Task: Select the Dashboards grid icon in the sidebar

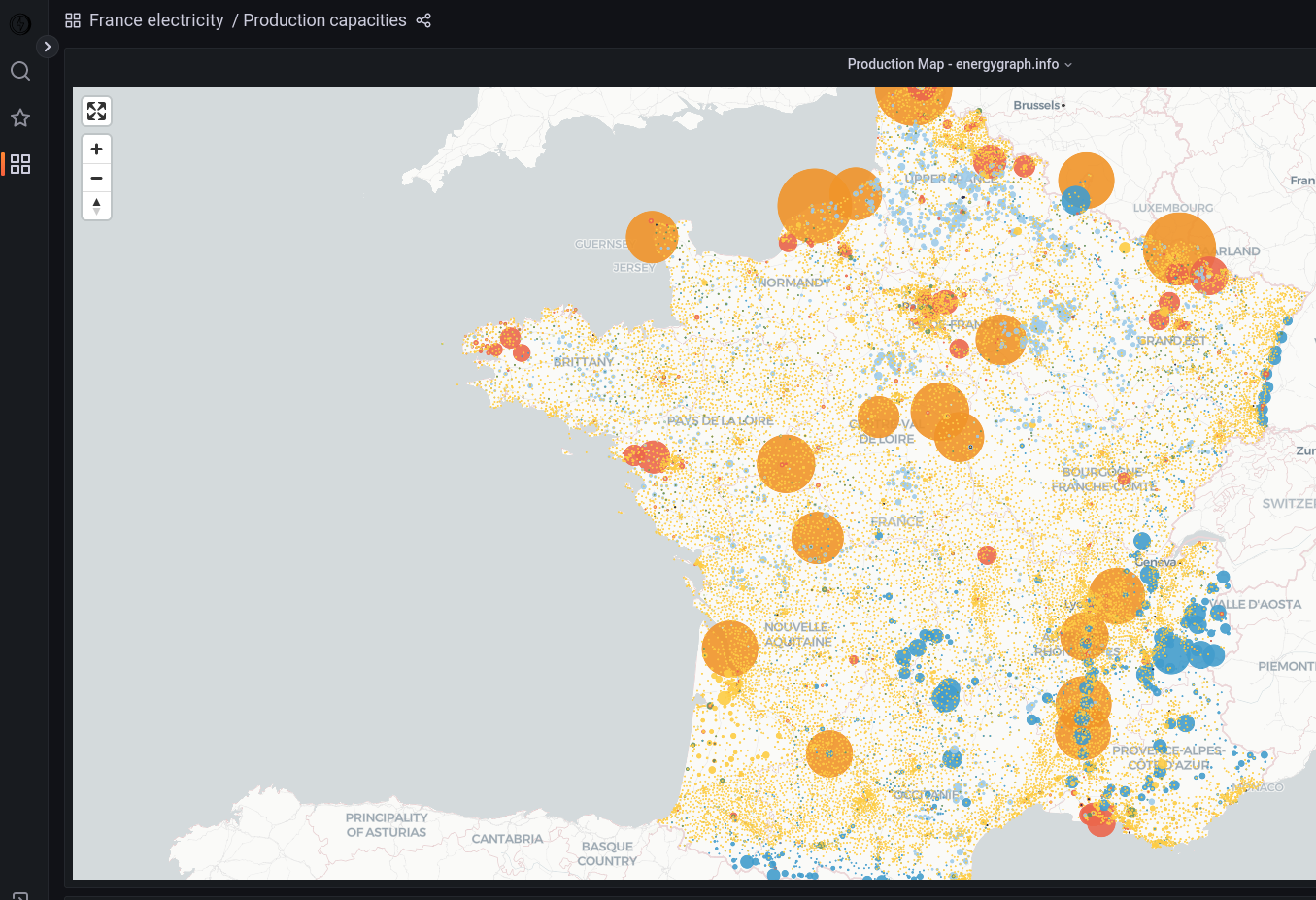Action: point(20,164)
